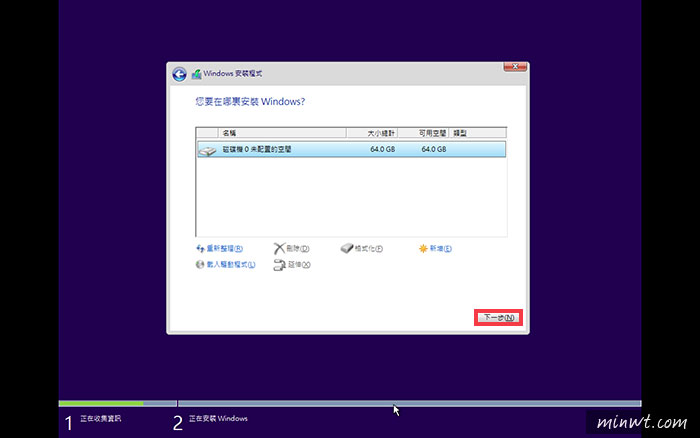This screenshot has width=700, height=438.
Task: Click the 類型 column header
Action: click(477, 133)
